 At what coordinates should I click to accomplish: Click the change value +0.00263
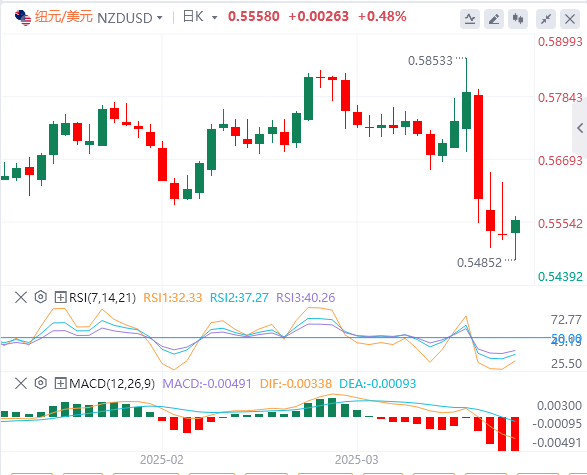[x=319, y=16]
